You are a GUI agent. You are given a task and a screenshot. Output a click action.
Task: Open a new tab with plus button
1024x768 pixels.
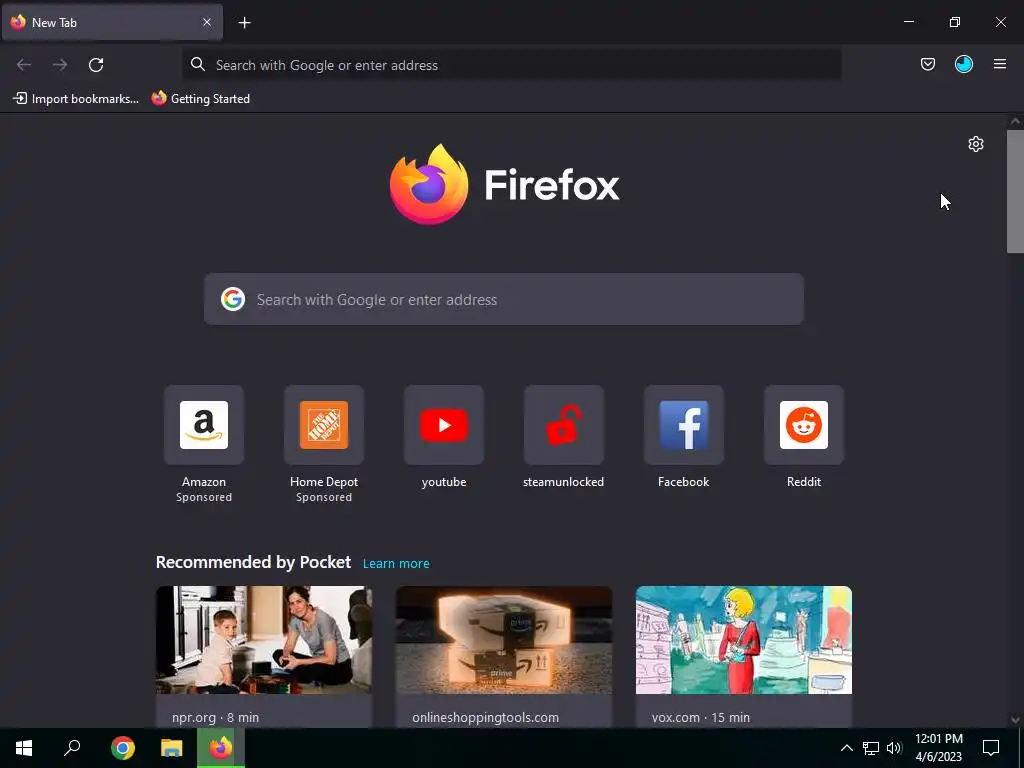click(x=244, y=23)
